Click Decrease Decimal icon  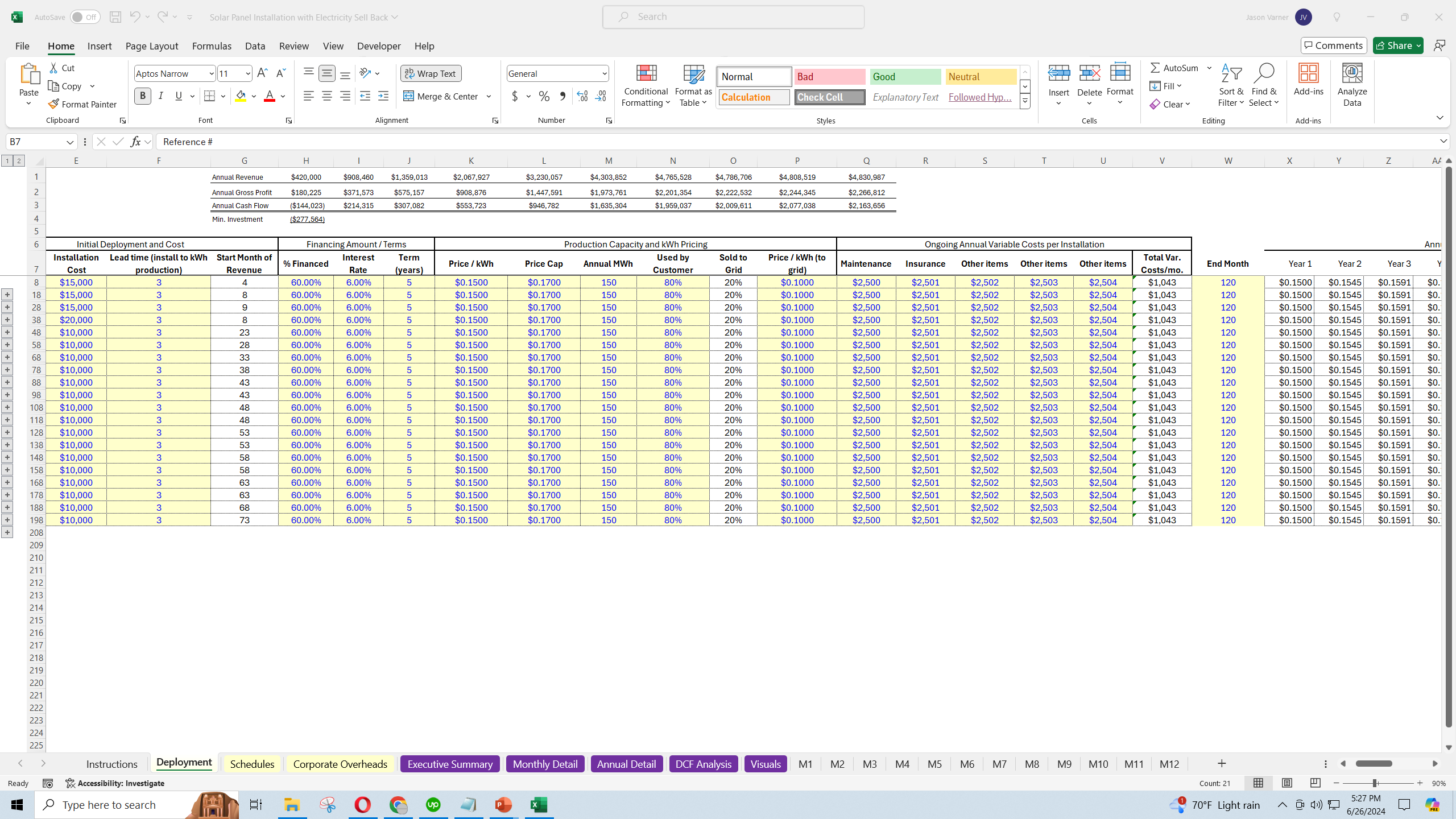[601, 96]
